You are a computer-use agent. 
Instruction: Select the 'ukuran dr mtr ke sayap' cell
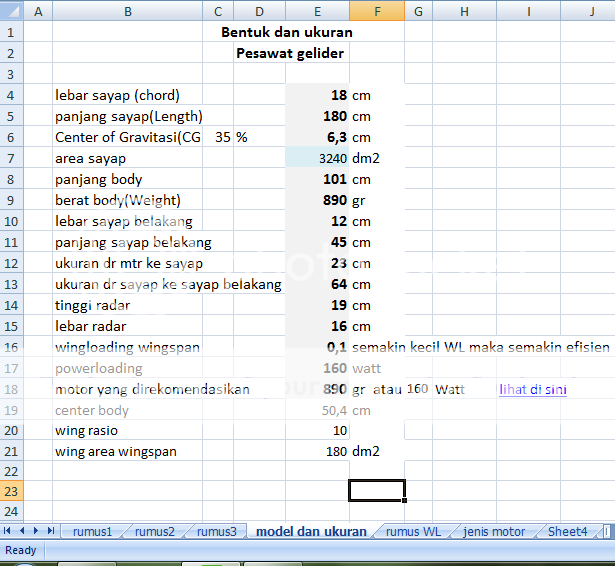(127, 263)
